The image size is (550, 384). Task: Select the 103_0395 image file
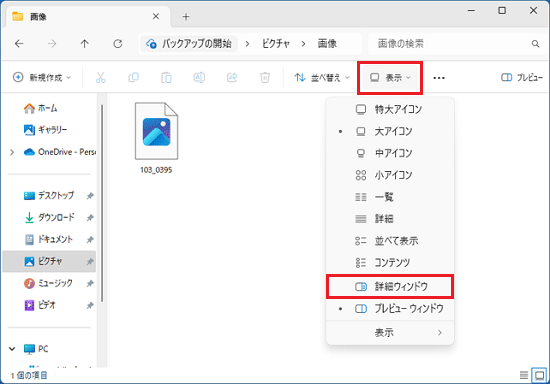[x=156, y=138]
